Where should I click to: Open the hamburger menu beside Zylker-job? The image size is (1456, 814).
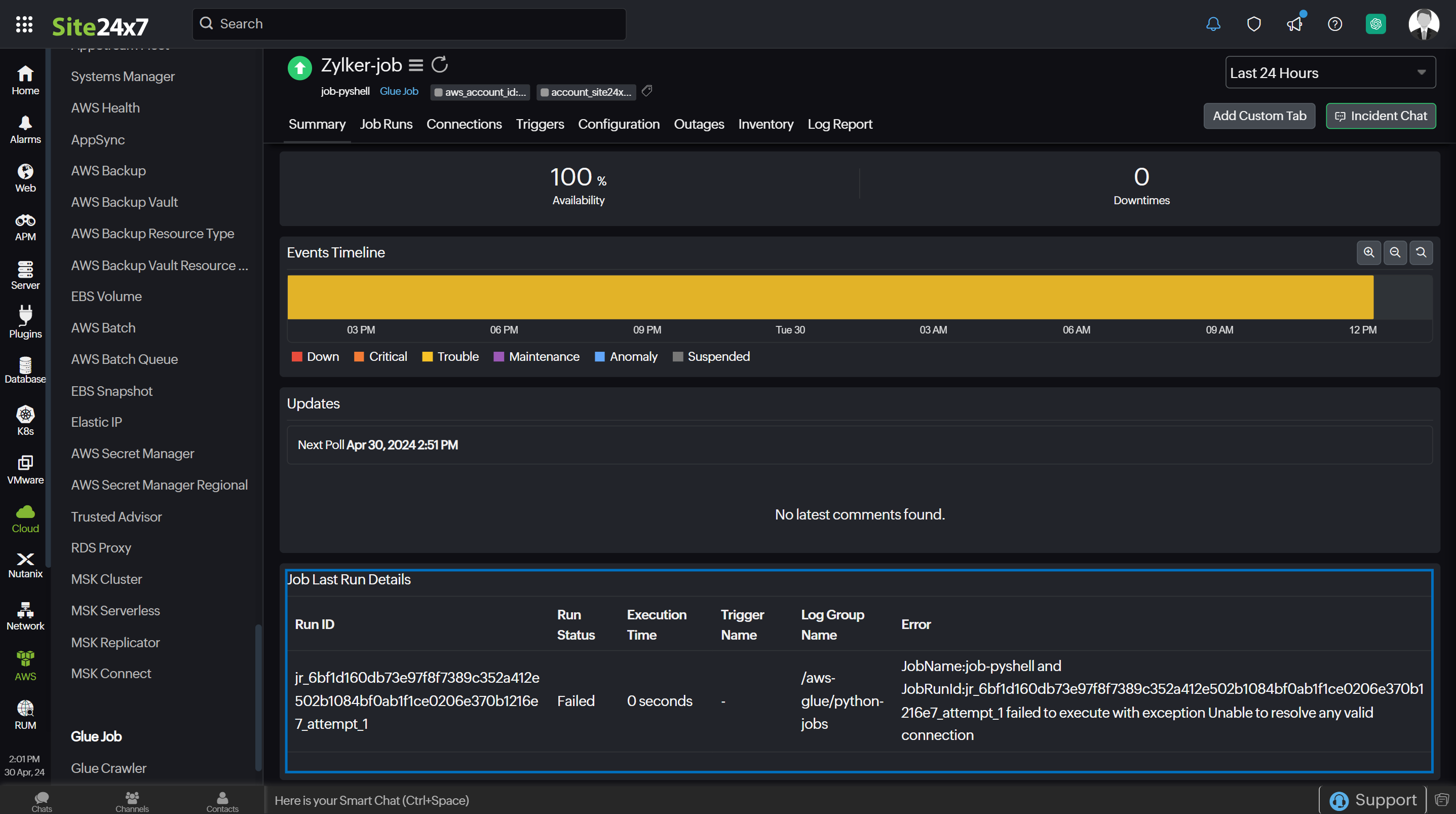tap(416, 65)
